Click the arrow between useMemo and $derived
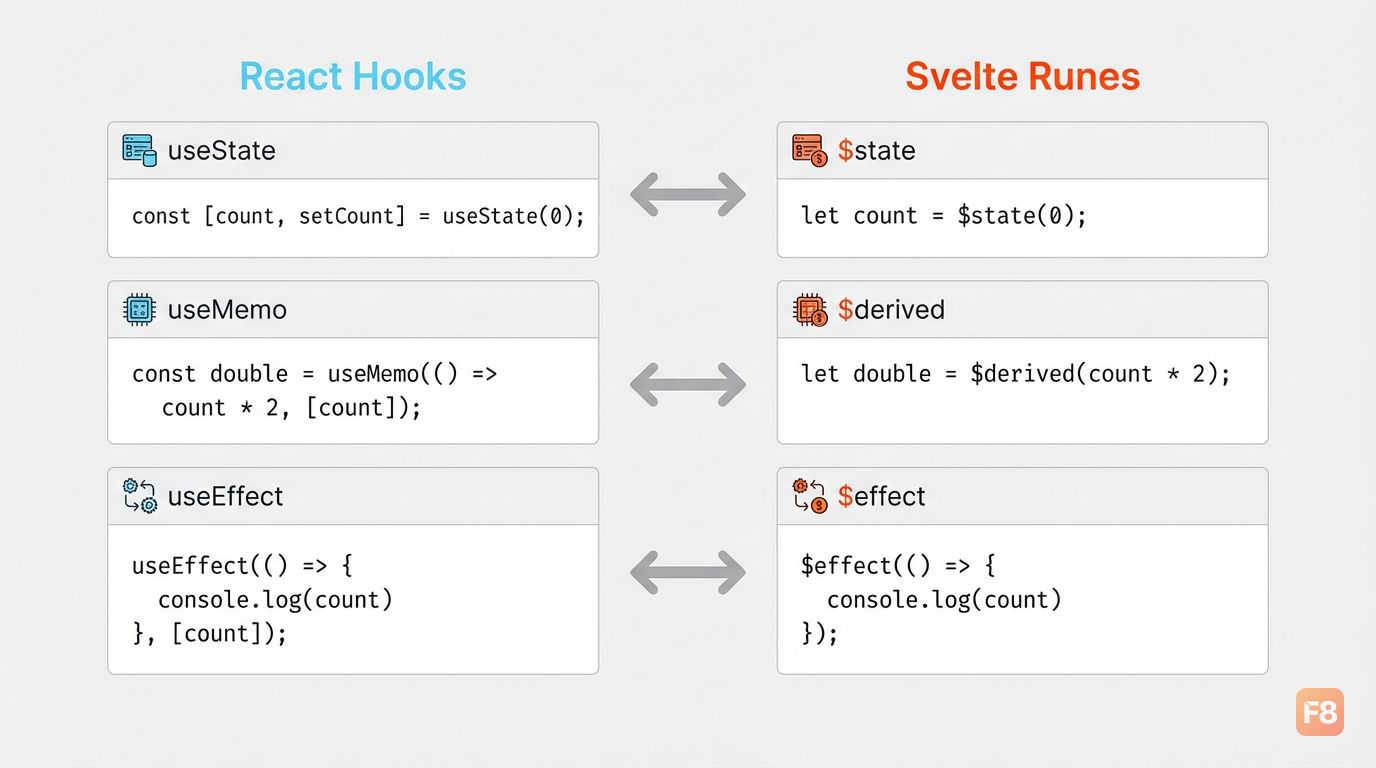The width and height of the screenshot is (1376, 768). click(688, 384)
